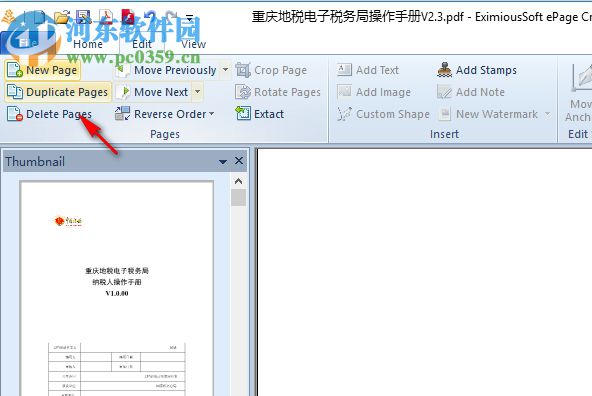Click the save icon in quick access toolbar
The width and height of the screenshot is (592, 396).
pyautogui.click(x=83, y=17)
